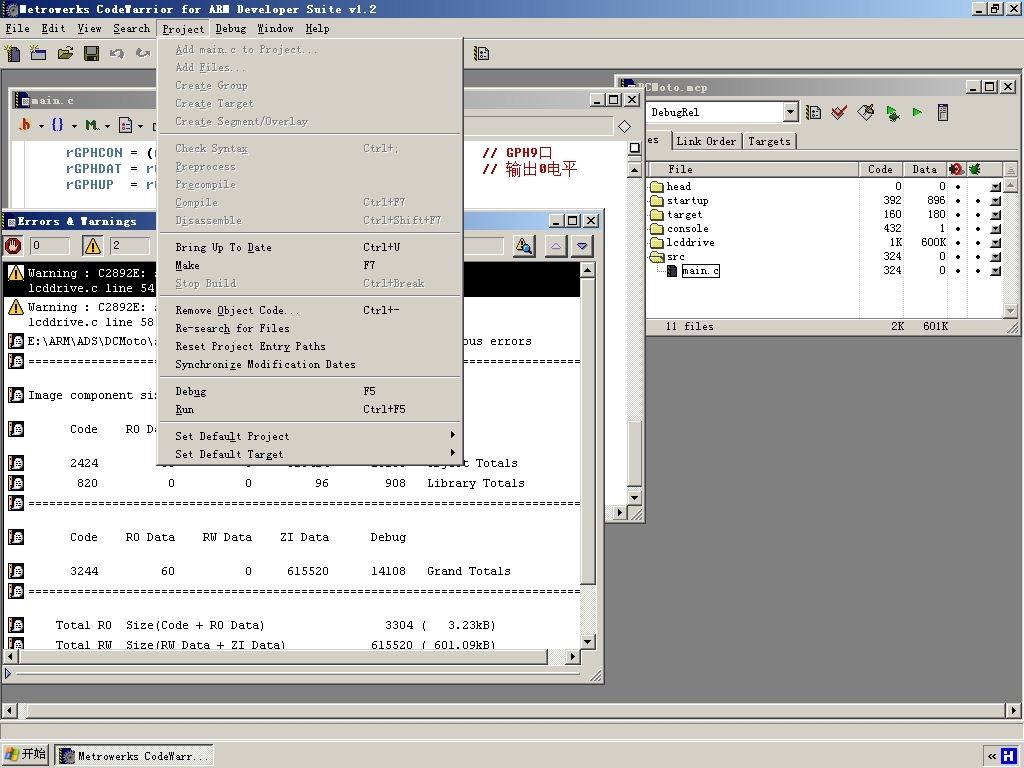Screen dimensions: 1024x768
Task: Open the DebugRel target dropdown
Action: tap(790, 112)
